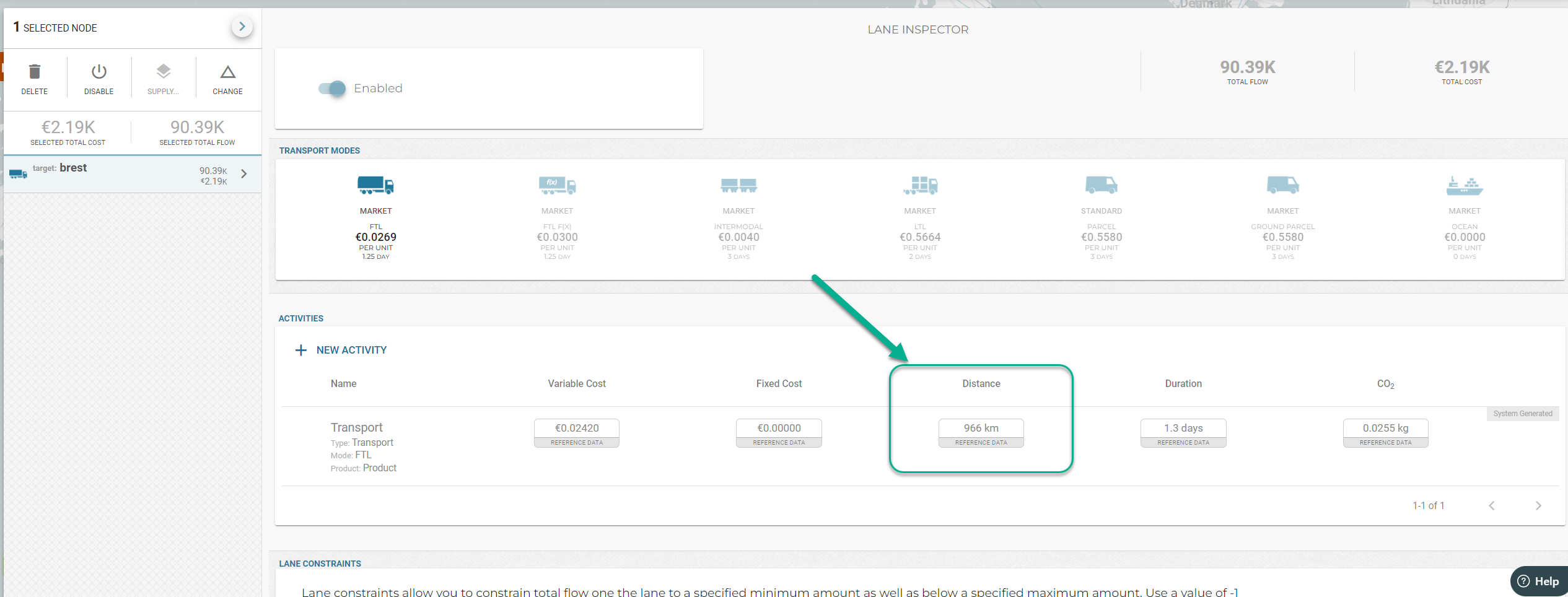This screenshot has height=597, width=1568.
Task: Select the Standard Parcel van mode
Action: (1102, 185)
